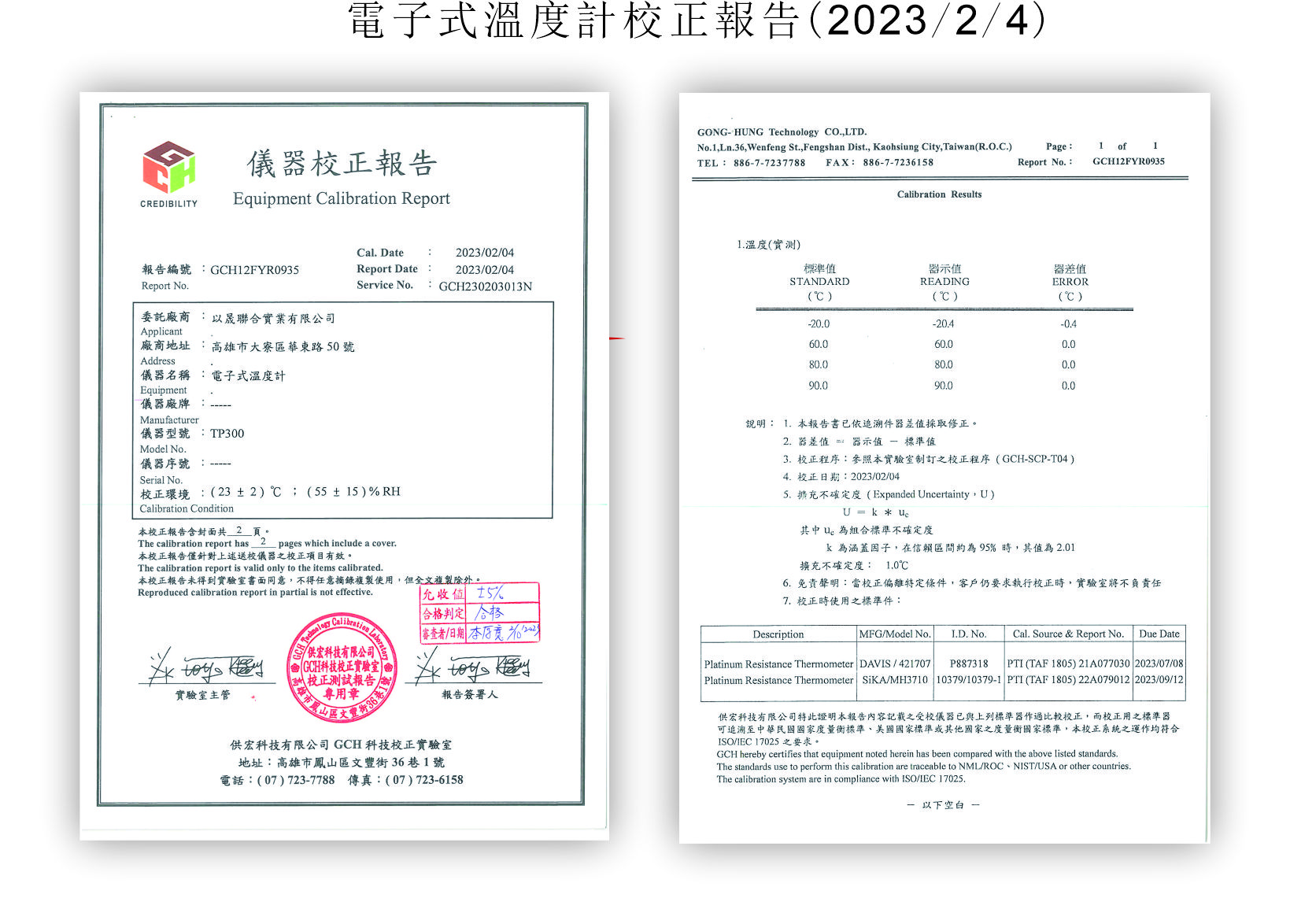Click the phone number (07) 723-7788
1290x924 pixels.
coord(296,780)
